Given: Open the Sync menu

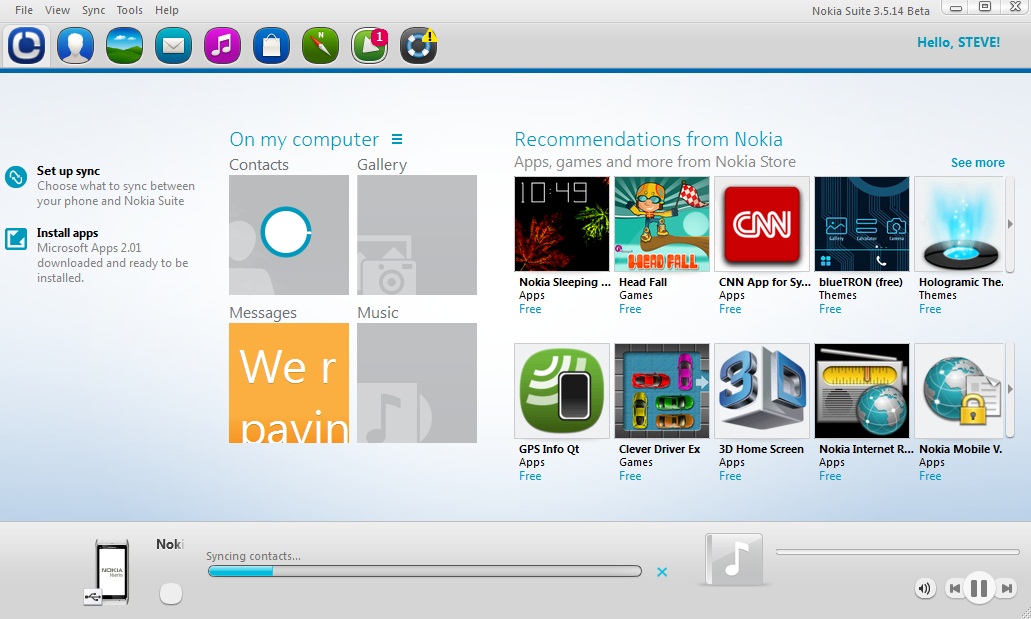Looking at the screenshot, I should [93, 10].
